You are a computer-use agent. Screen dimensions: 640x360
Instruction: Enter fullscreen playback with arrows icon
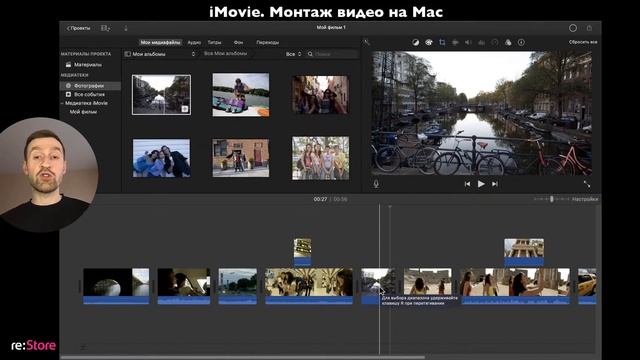click(x=587, y=184)
